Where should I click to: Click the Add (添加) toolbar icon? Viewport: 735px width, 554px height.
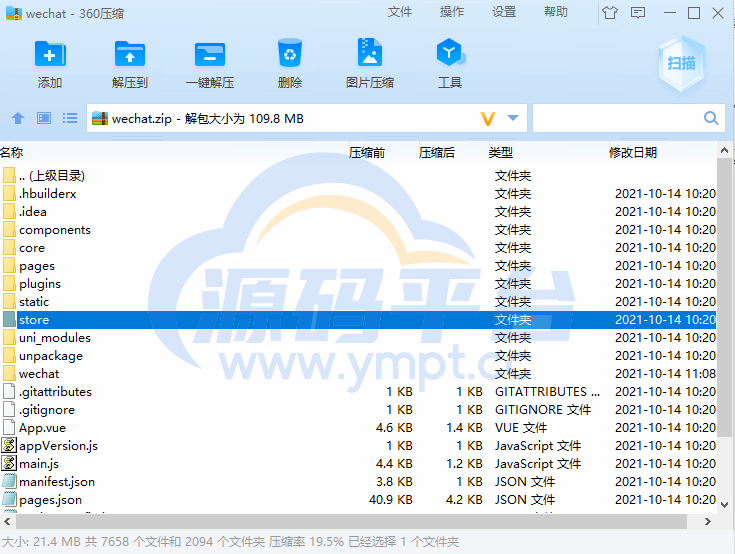(x=50, y=54)
